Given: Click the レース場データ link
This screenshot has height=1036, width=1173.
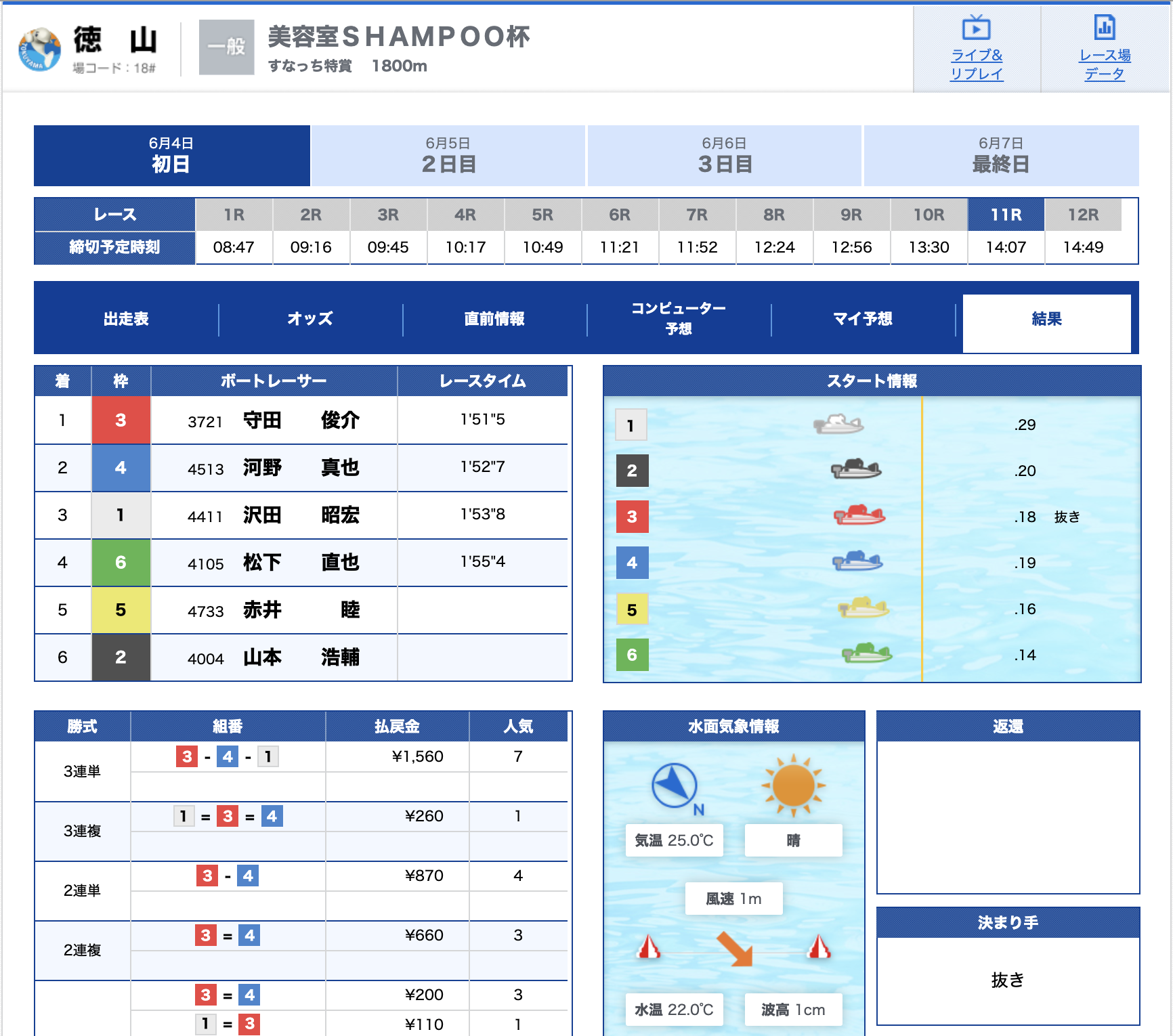Looking at the screenshot, I should pyautogui.click(x=1105, y=65).
